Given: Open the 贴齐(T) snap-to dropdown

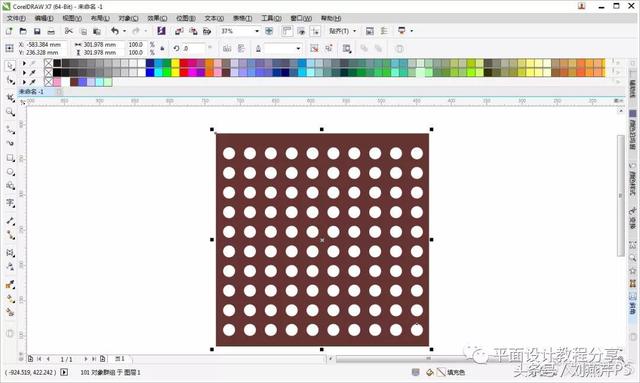Looking at the screenshot, I should pyautogui.click(x=343, y=31).
